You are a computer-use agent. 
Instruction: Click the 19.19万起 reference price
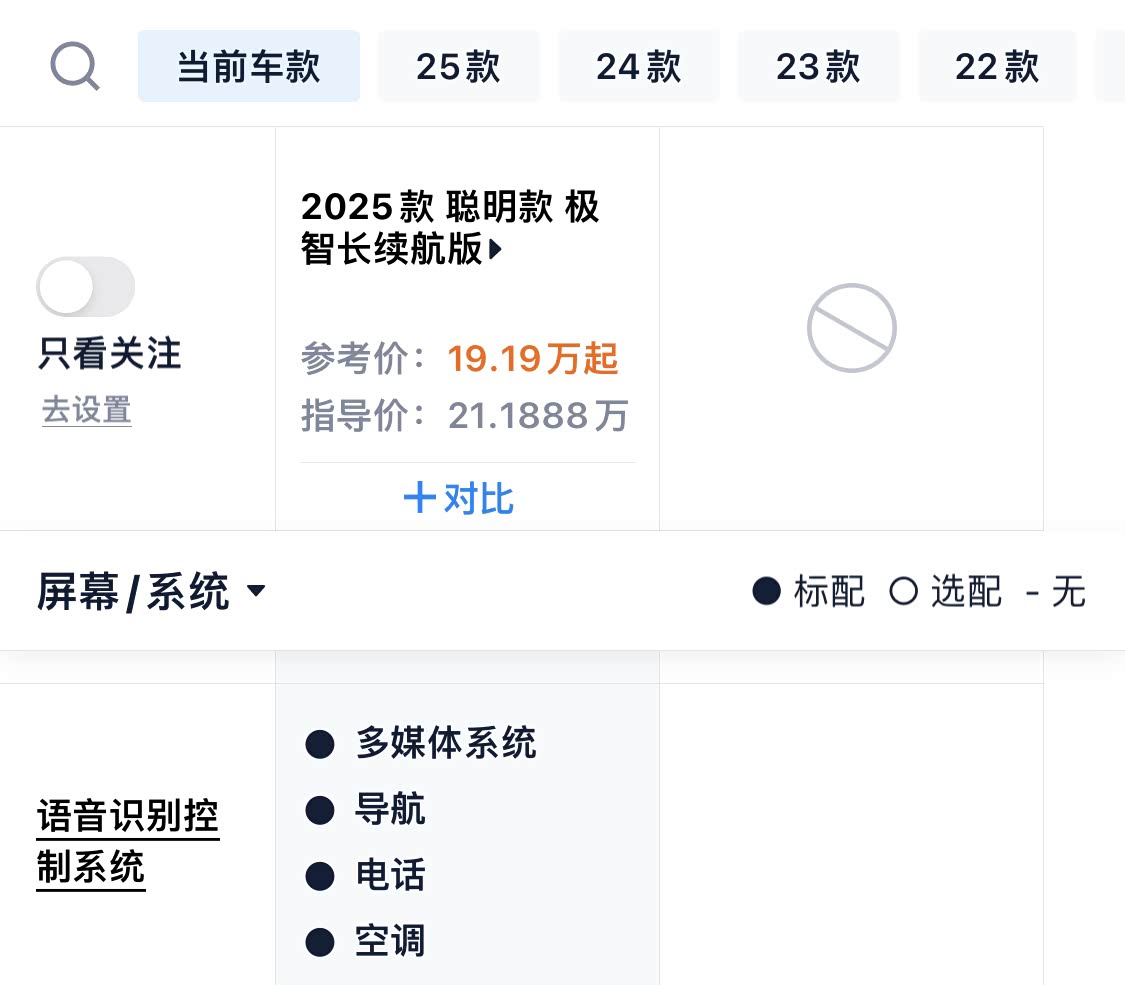(x=533, y=358)
